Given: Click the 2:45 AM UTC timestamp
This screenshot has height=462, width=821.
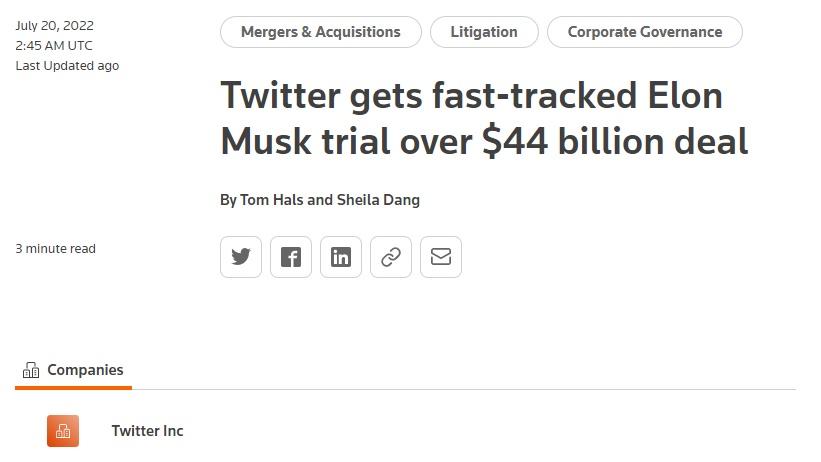Looking at the screenshot, I should (54, 46).
